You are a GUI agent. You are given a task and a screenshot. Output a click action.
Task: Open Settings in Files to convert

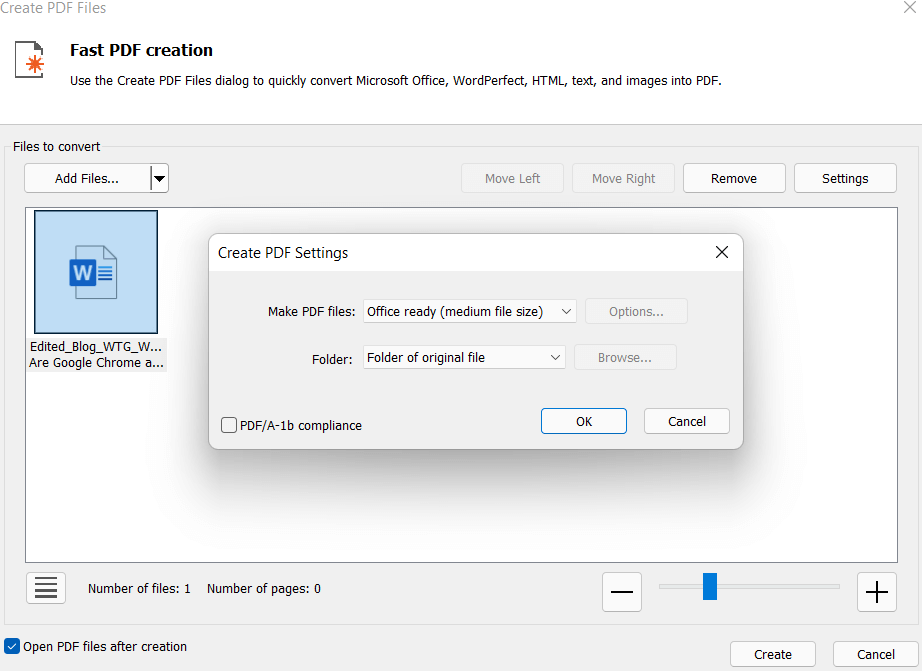(845, 178)
